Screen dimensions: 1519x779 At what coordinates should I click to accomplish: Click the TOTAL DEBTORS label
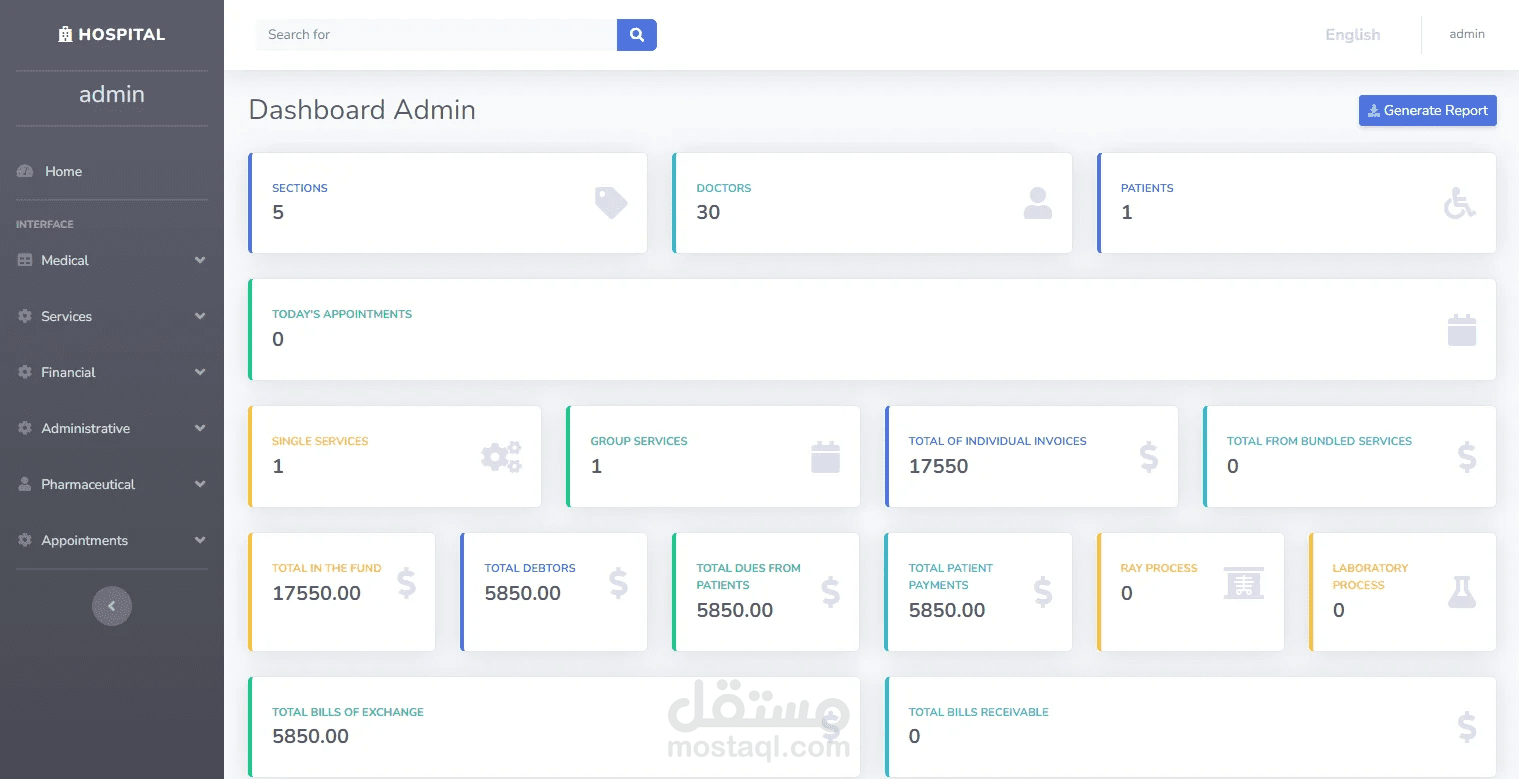[x=530, y=568]
